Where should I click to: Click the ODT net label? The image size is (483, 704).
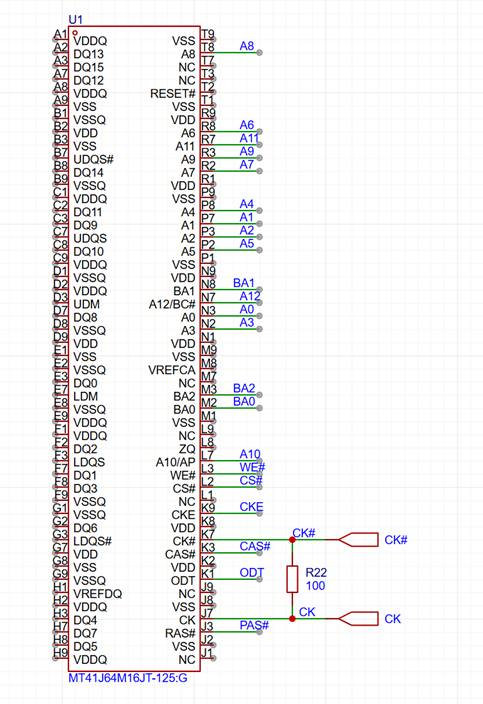point(251,572)
